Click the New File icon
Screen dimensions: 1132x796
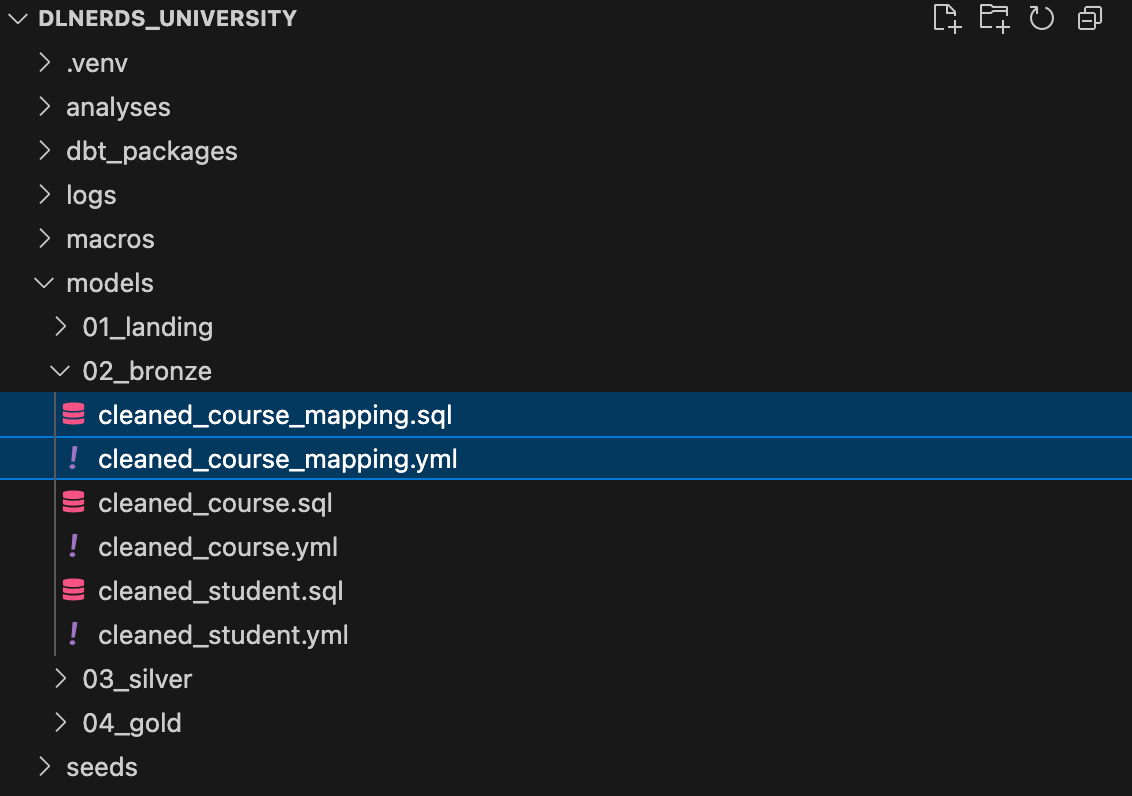(x=946, y=19)
